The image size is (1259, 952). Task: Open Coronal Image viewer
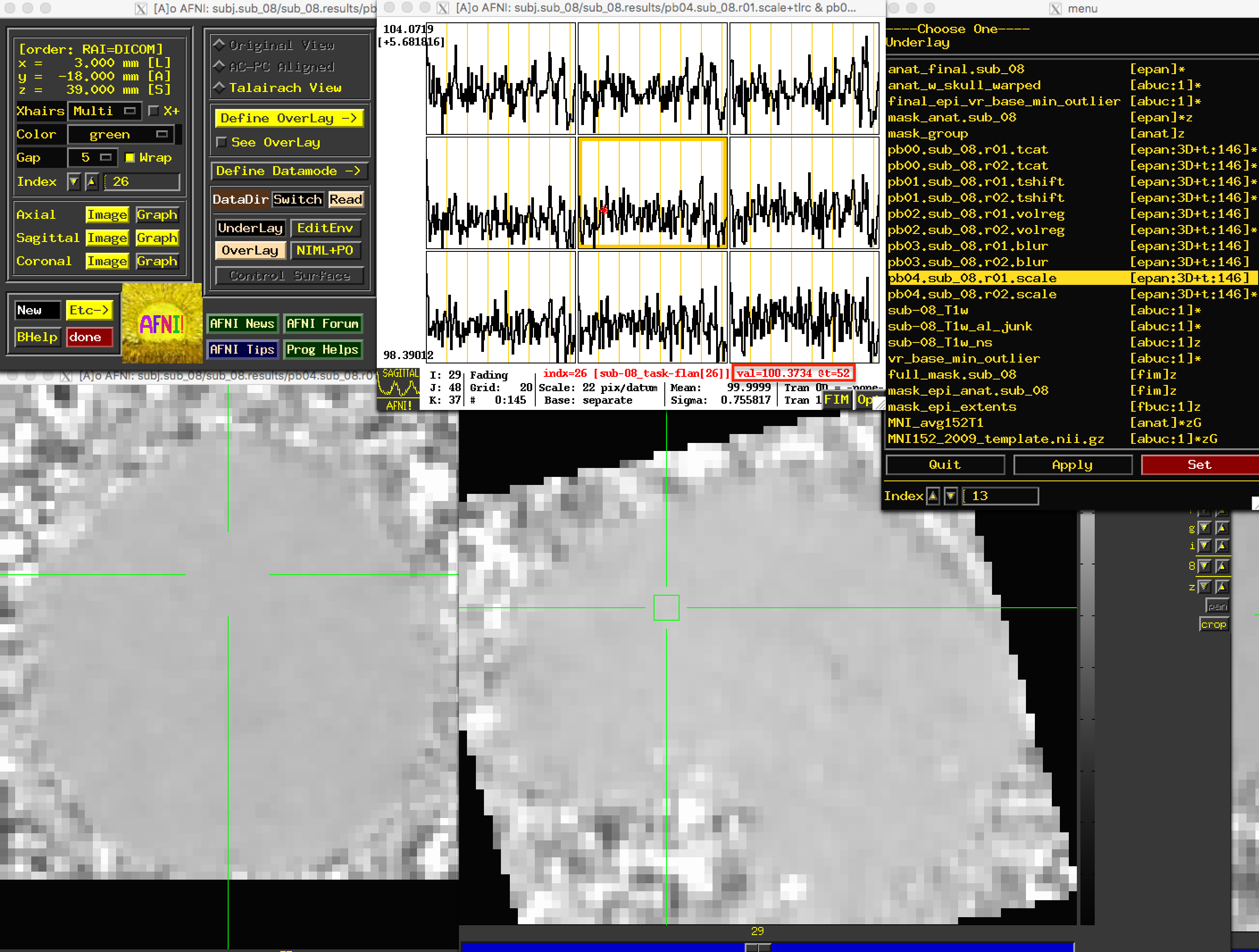coord(107,261)
